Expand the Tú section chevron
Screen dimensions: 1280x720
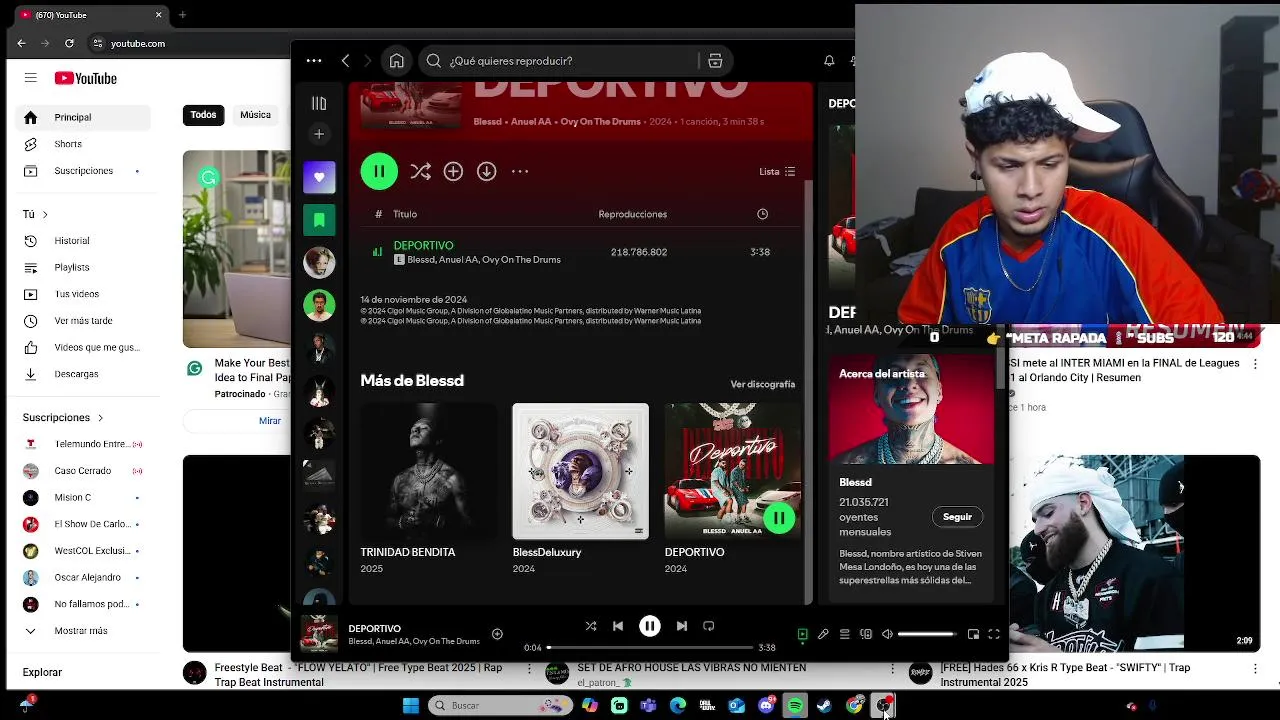click(44, 214)
